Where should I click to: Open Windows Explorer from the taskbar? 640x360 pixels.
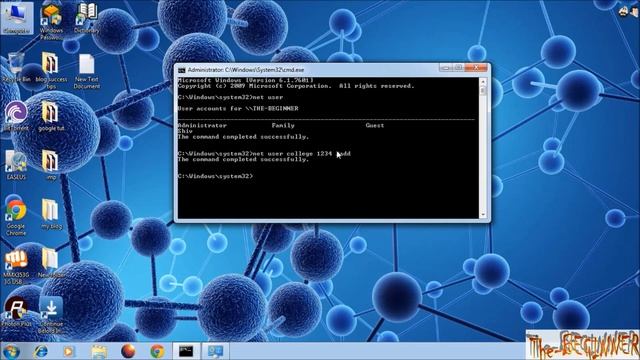(99, 351)
